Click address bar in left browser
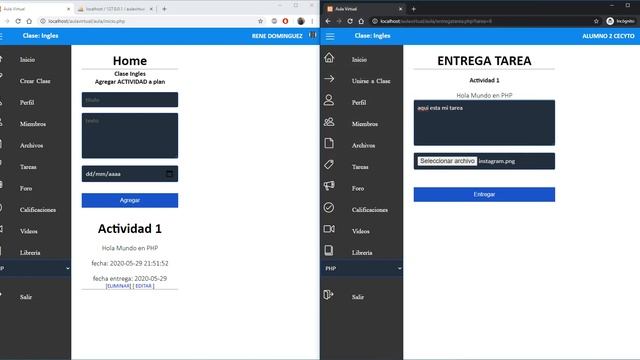 pyautogui.click(x=148, y=21)
